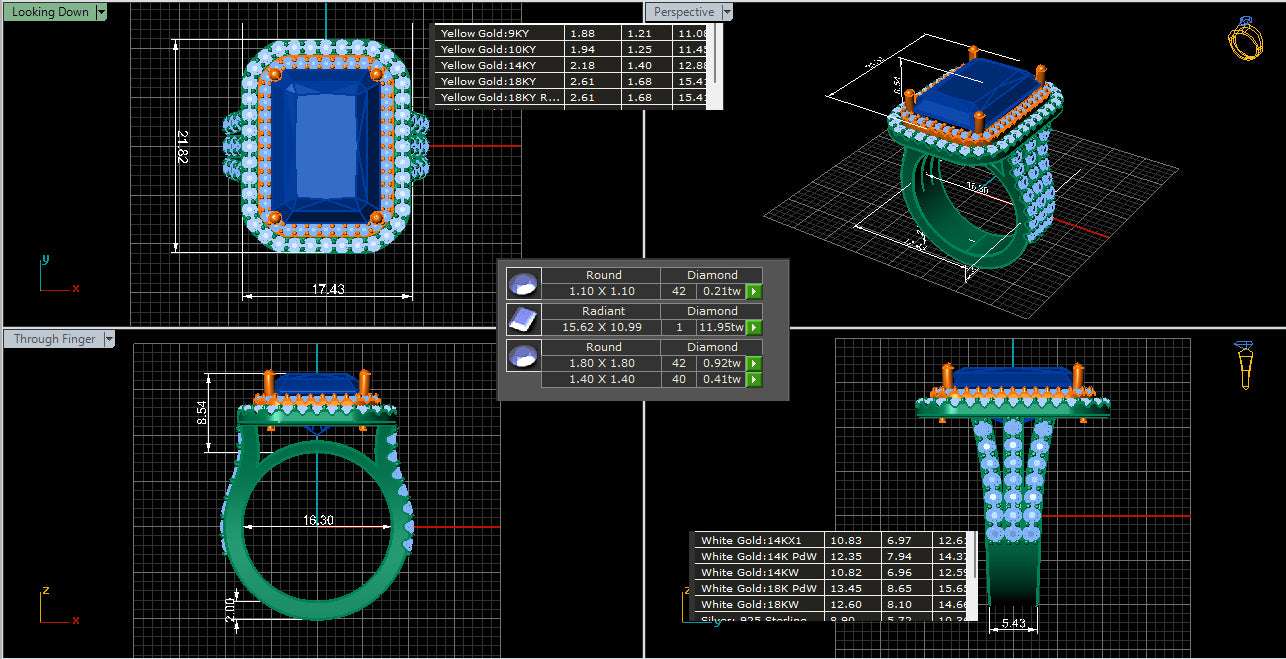The height and width of the screenshot is (659, 1286).
Task: Select the Perspective viewport tab
Action: 683,12
